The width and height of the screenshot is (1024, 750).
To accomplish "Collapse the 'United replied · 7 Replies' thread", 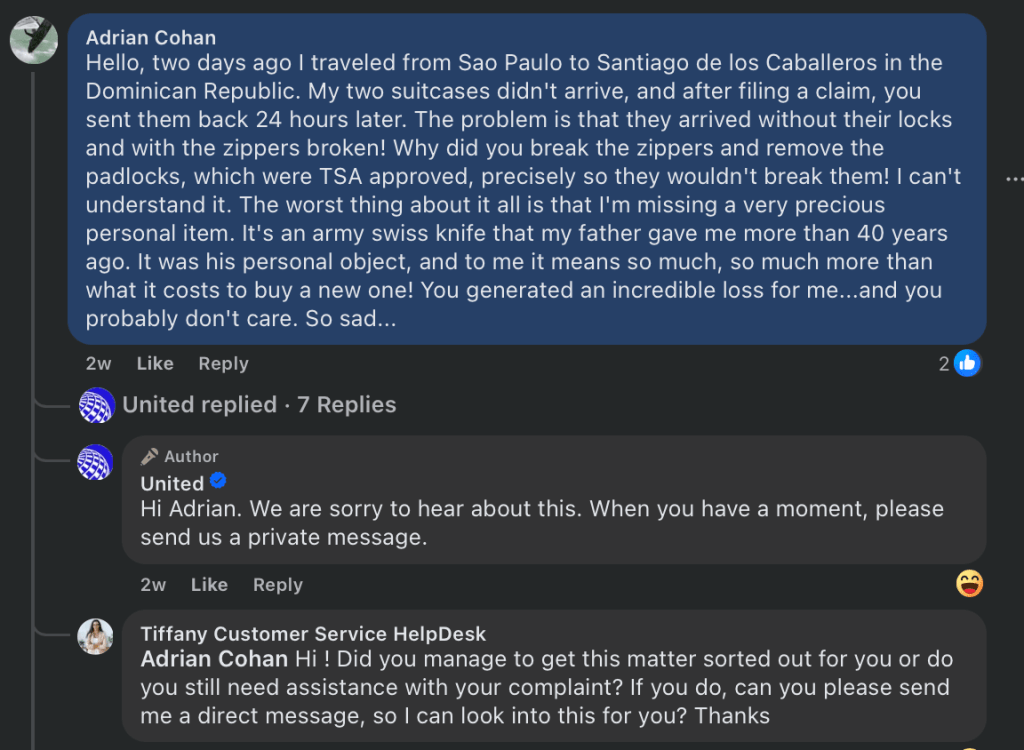I will (x=259, y=405).
